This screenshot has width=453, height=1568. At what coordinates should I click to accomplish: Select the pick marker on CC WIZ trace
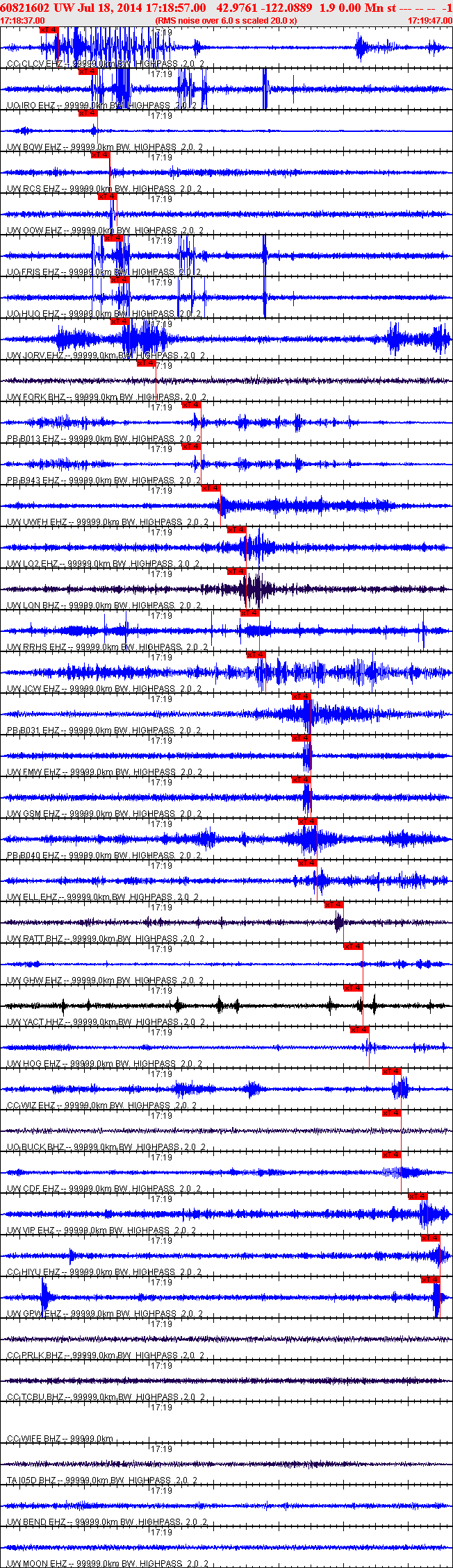pyautogui.click(x=392, y=1071)
